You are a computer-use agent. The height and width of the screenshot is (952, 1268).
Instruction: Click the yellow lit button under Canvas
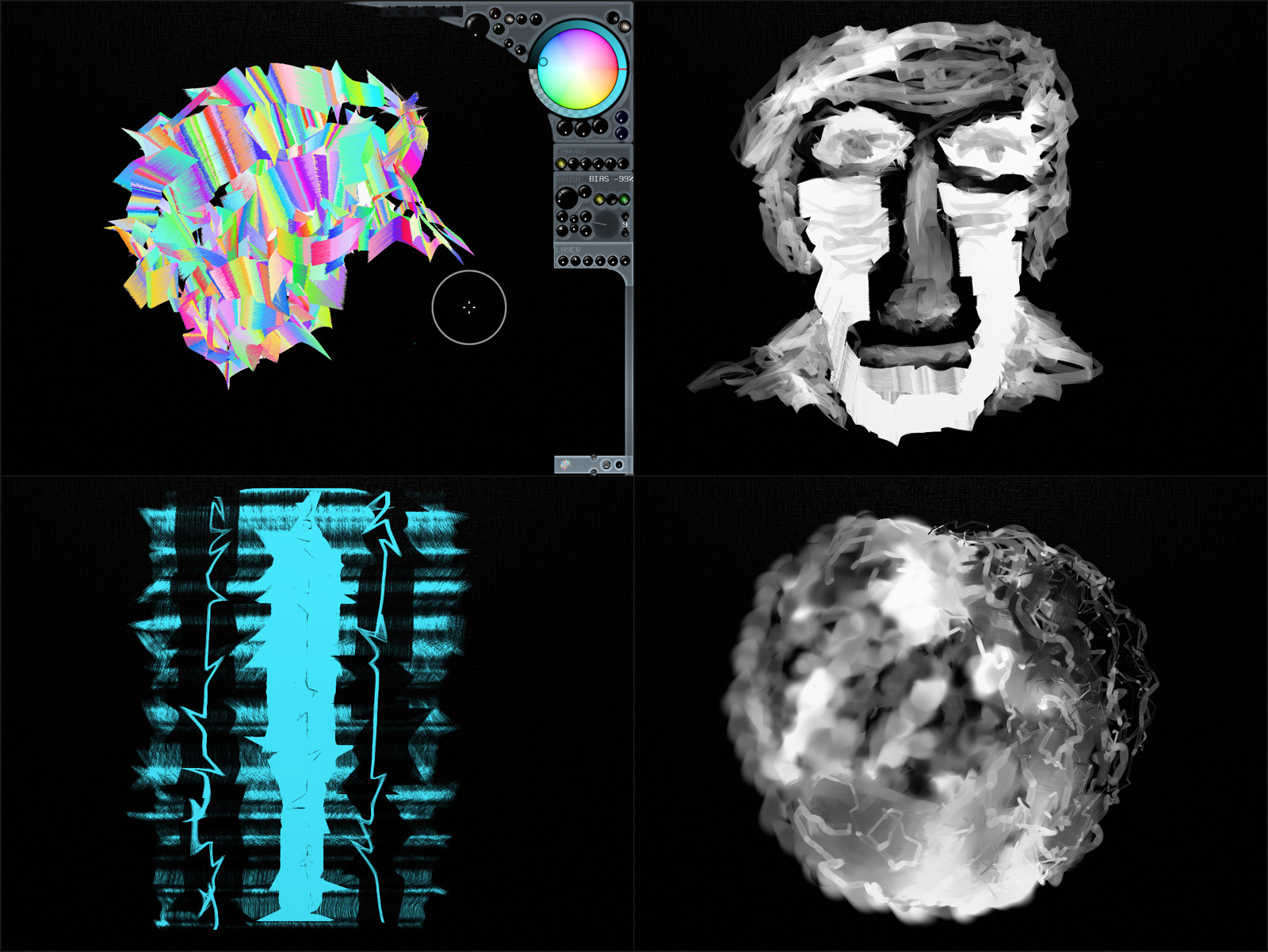point(561,163)
